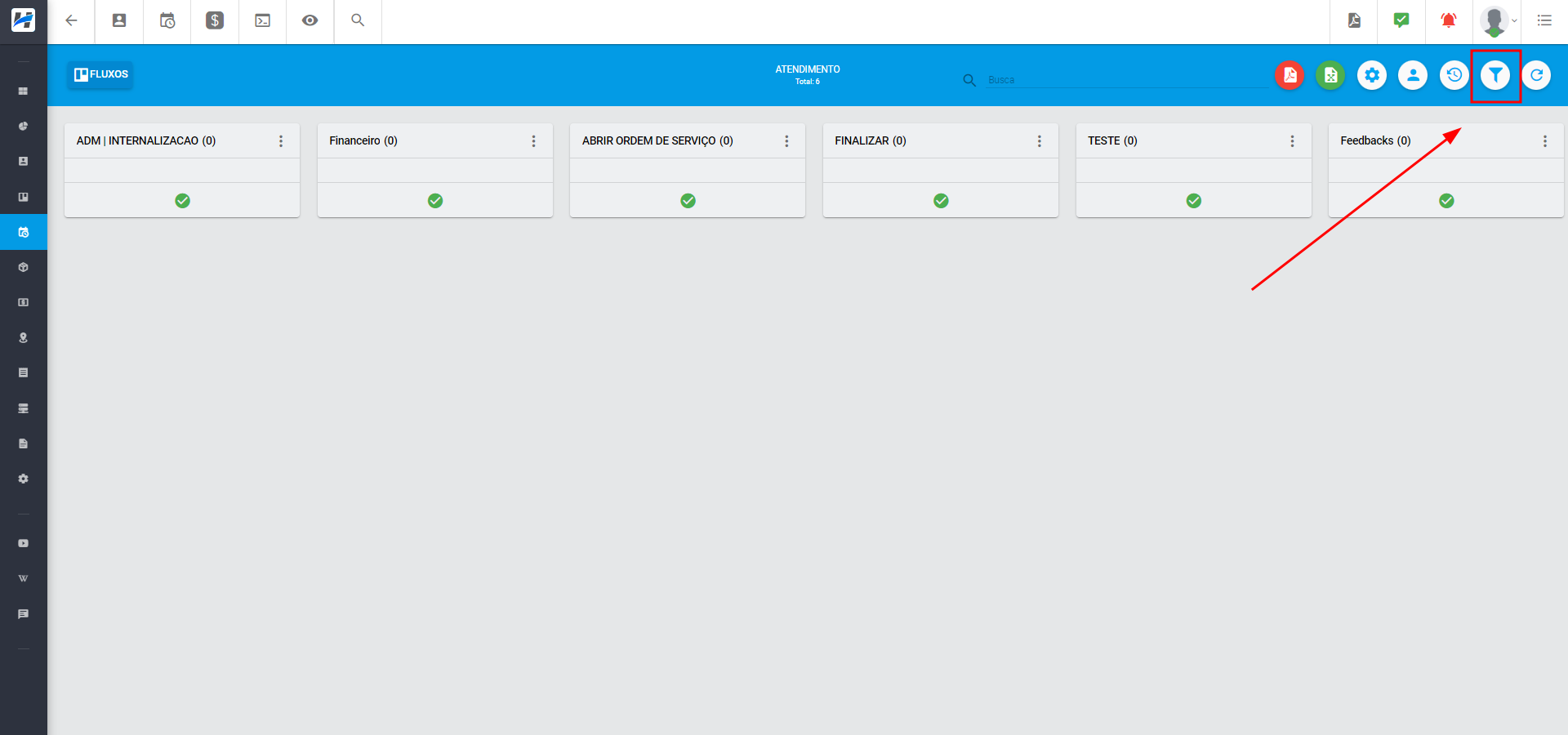Click the Busca search field

tap(1127, 80)
